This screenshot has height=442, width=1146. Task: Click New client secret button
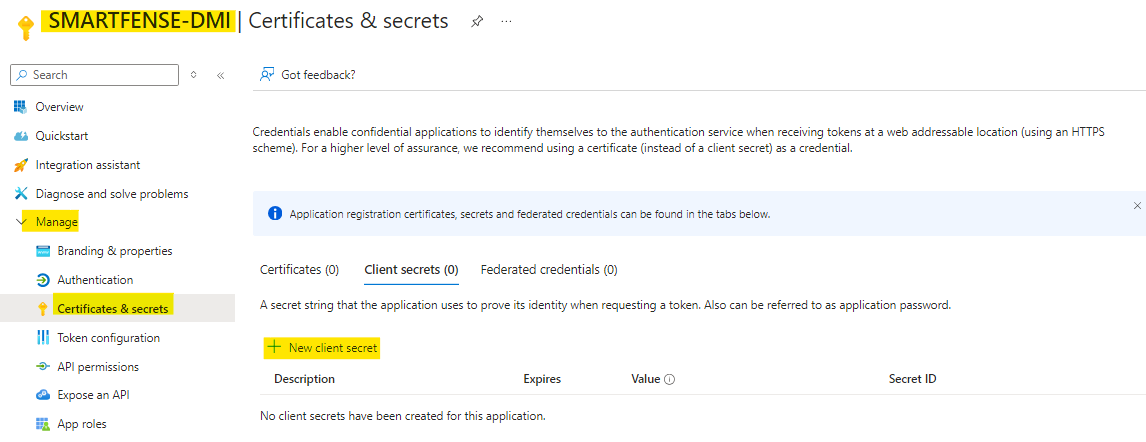coord(322,348)
